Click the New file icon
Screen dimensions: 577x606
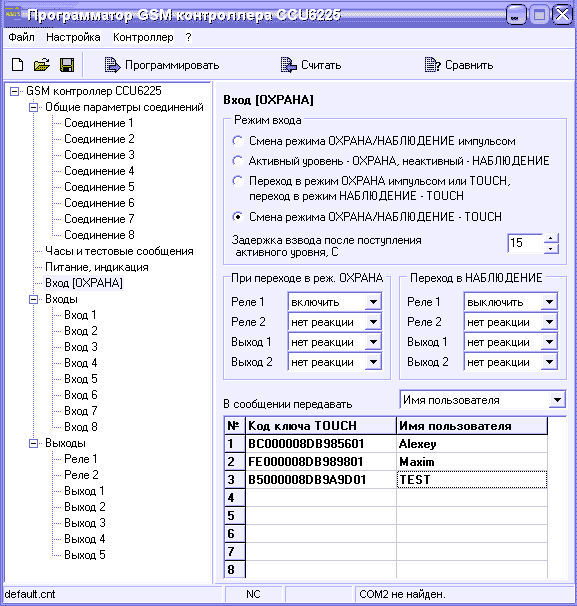click(17, 65)
